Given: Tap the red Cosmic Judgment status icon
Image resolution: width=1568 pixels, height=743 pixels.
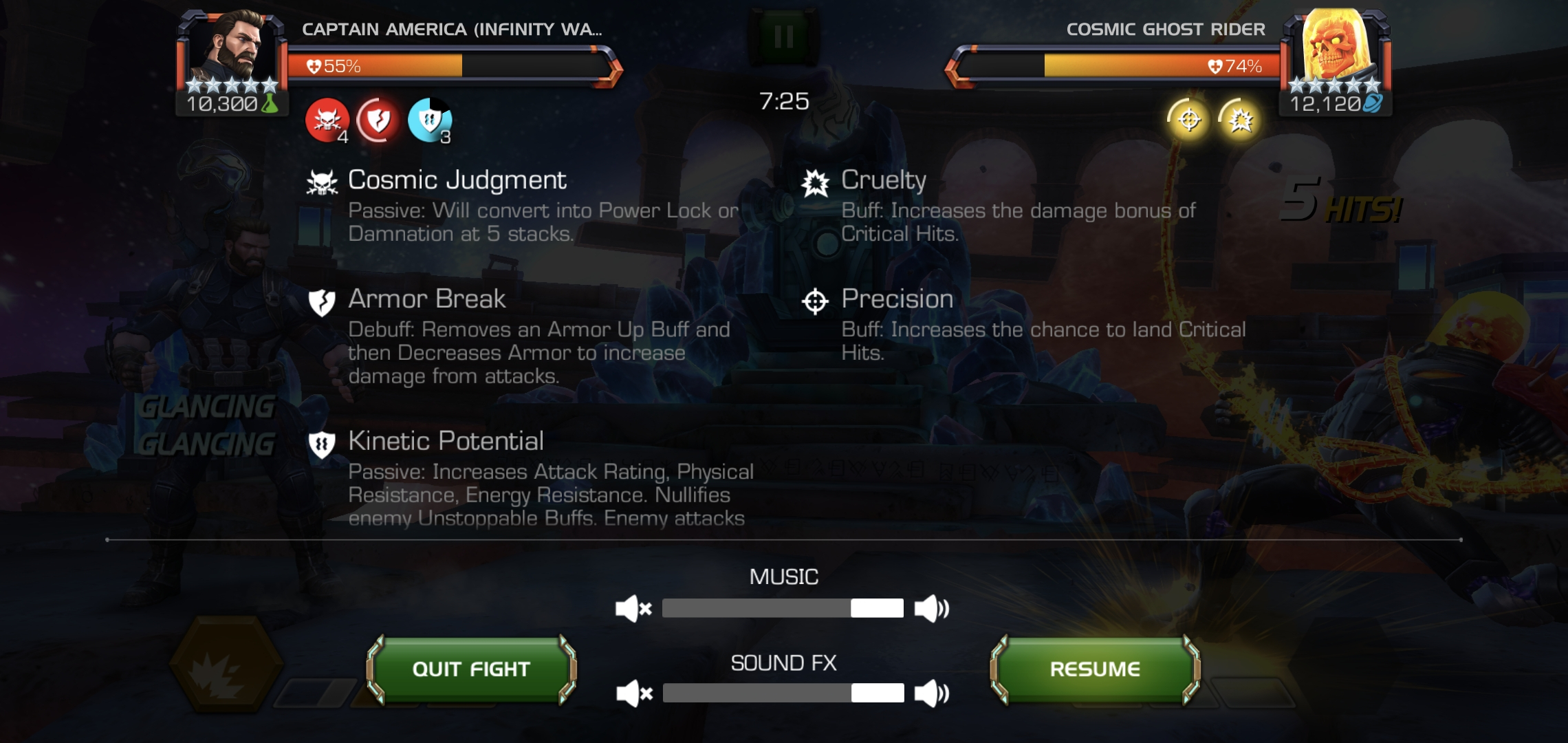Looking at the screenshot, I should pyautogui.click(x=327, y=120).
